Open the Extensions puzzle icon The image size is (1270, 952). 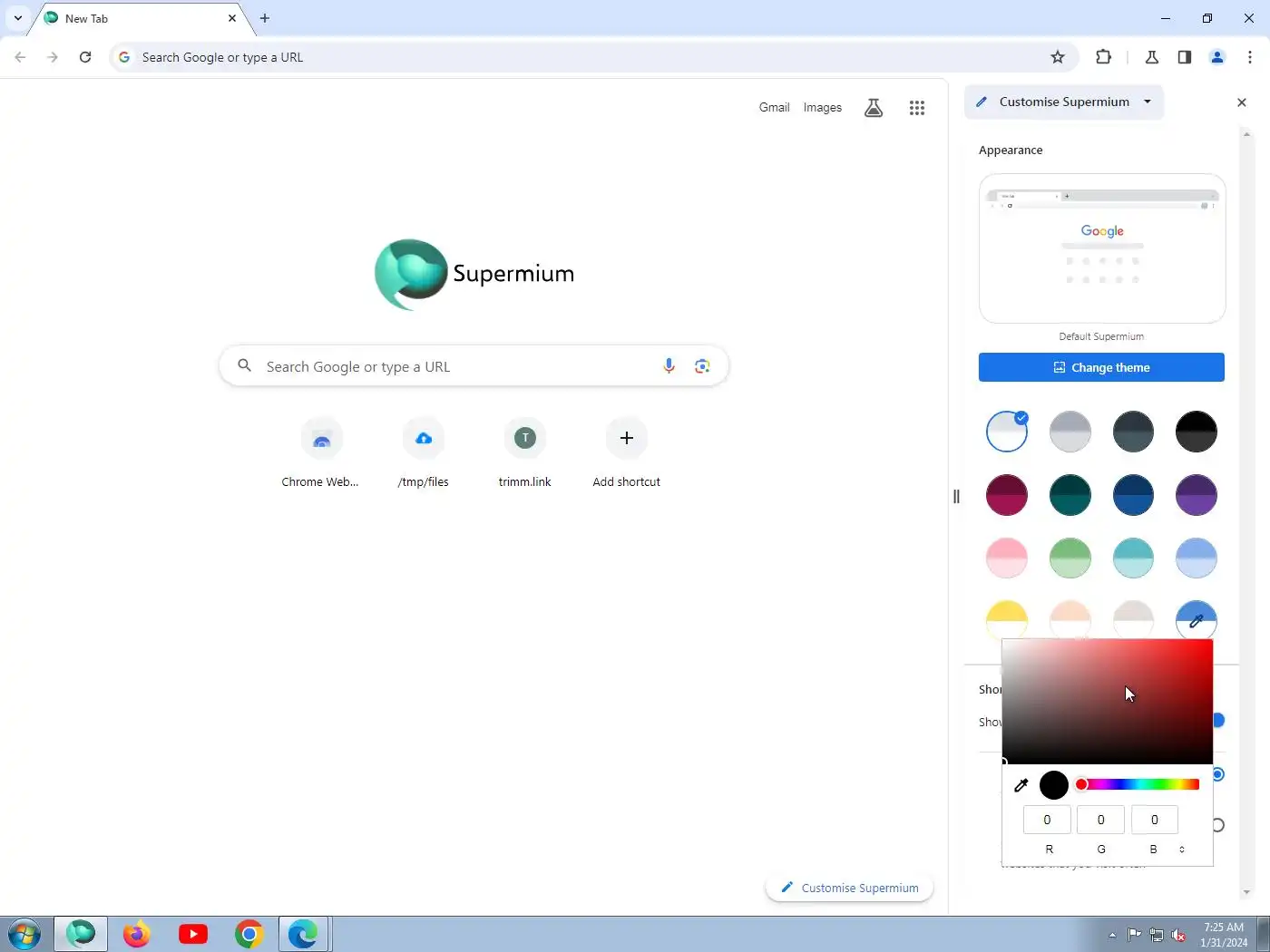tap(1103, 57)
